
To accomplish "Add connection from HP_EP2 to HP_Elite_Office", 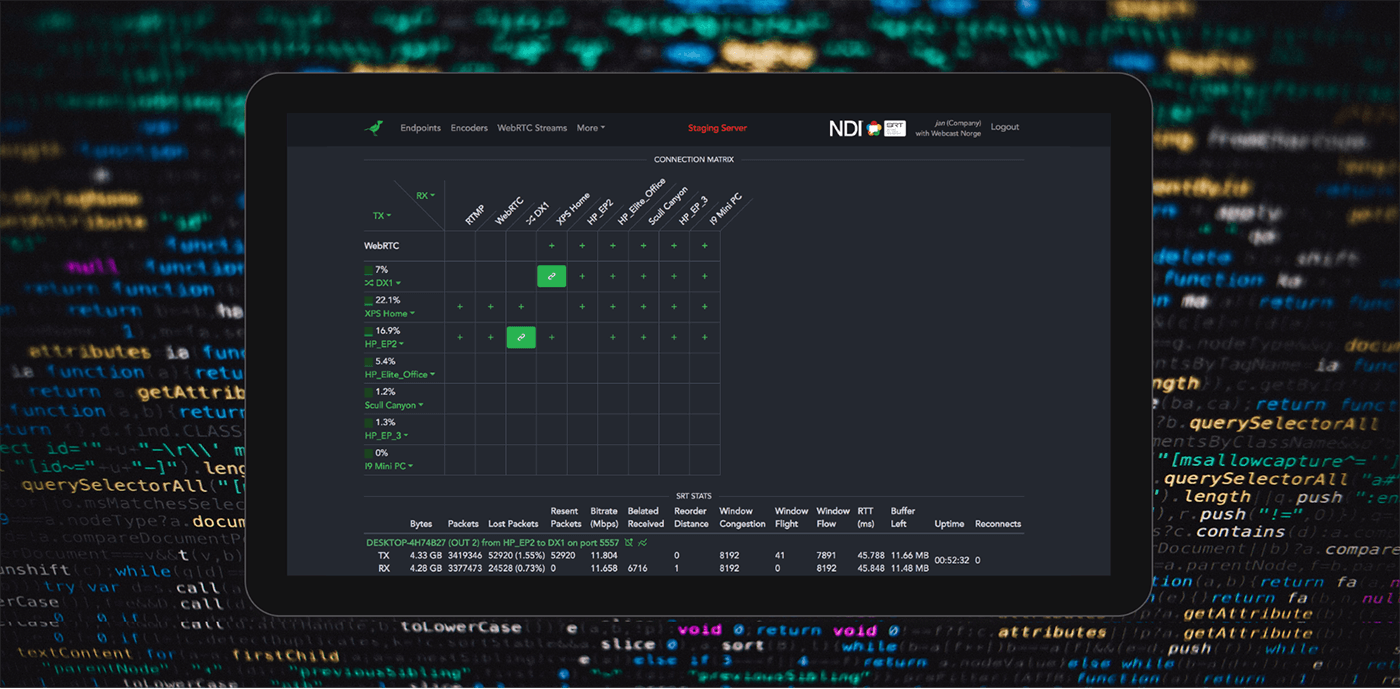I will pos(613,337).
